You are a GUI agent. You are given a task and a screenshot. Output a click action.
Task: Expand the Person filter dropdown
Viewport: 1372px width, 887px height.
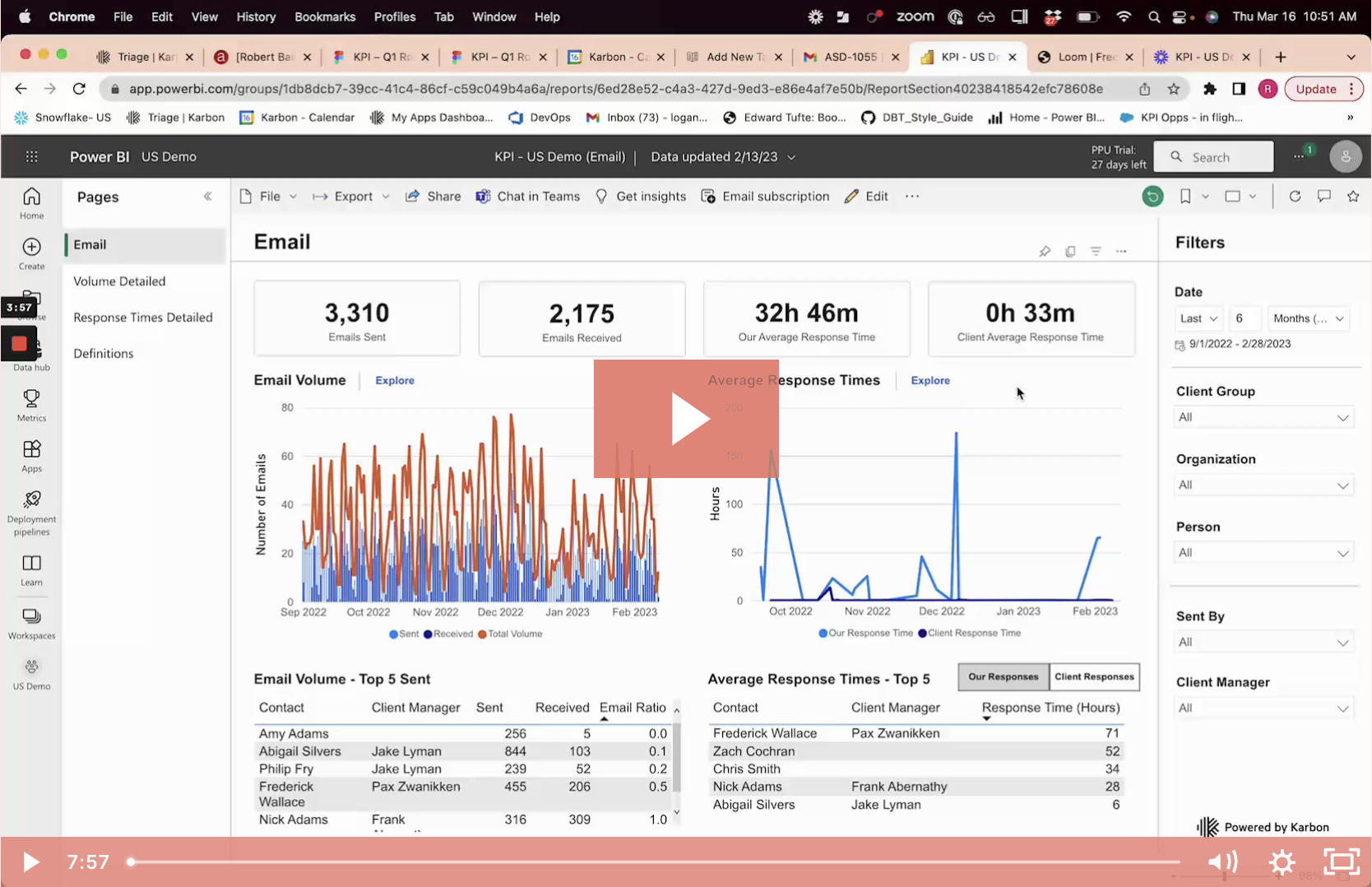coord(1263,553)
